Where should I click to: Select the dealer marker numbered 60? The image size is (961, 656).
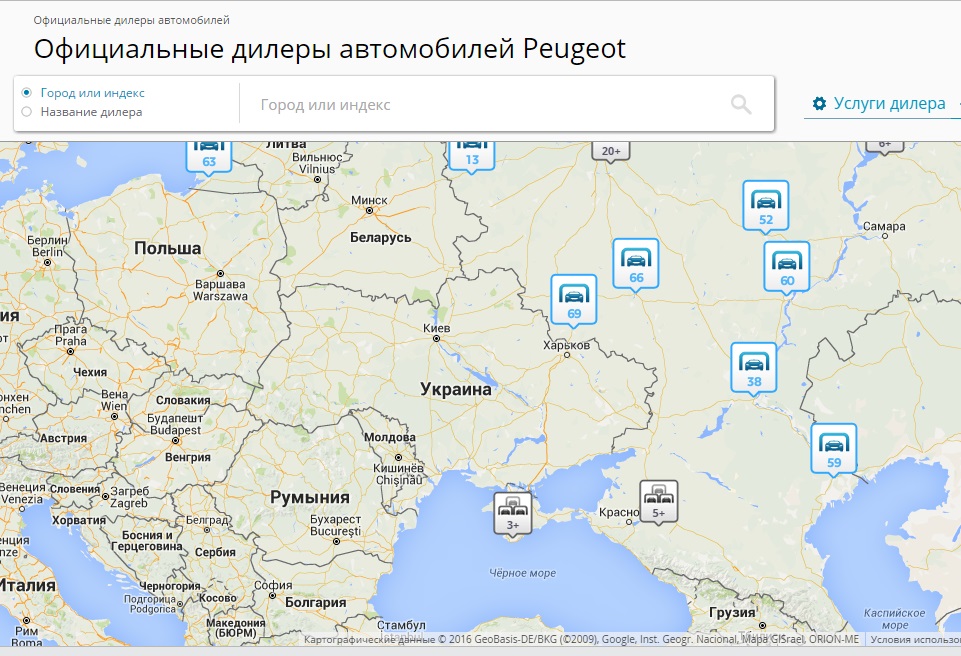click(786, 266)
